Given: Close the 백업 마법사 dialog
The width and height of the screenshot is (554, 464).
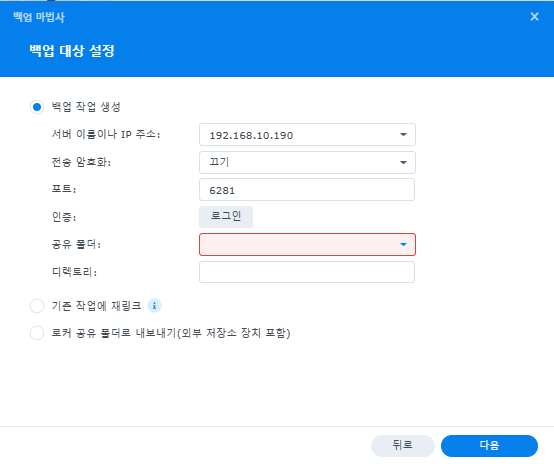Looking at the screenshot, I should pyautogui.click(x=535, y=17).
